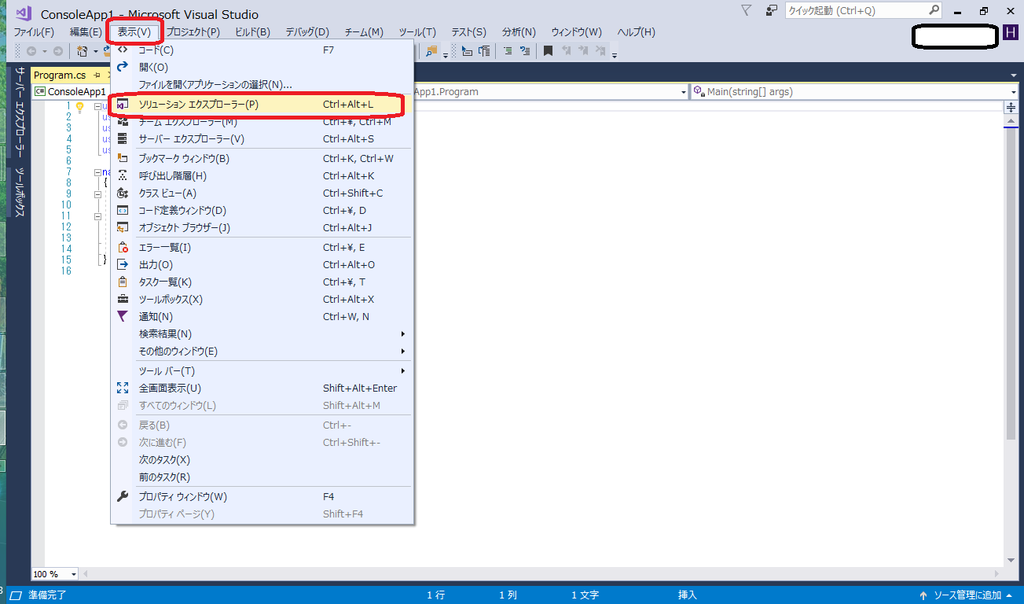Open 出力(O) window from the menu

(262, 264)
